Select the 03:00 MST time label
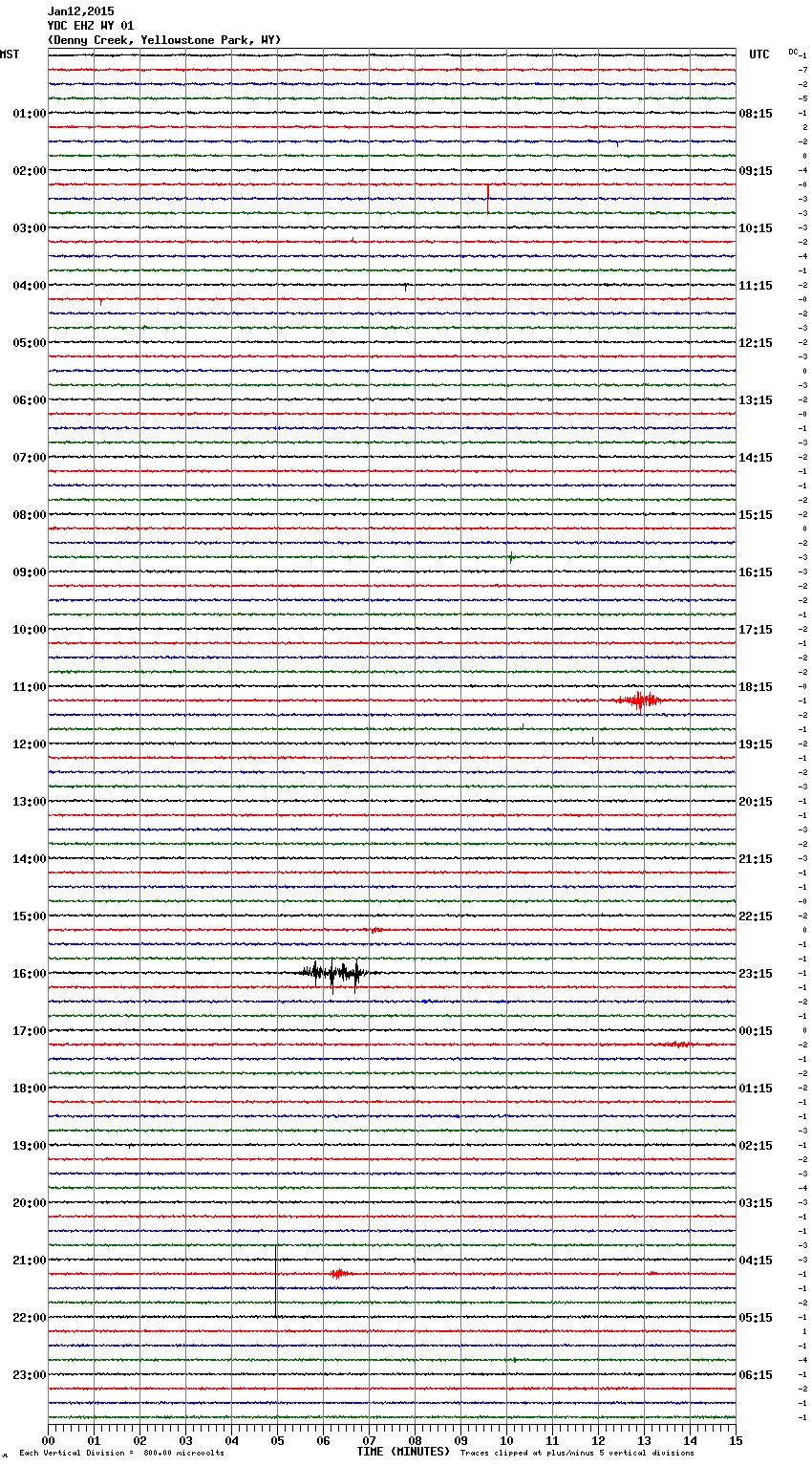The height and width of the screenshot is (1466, 812). point(29,228)
